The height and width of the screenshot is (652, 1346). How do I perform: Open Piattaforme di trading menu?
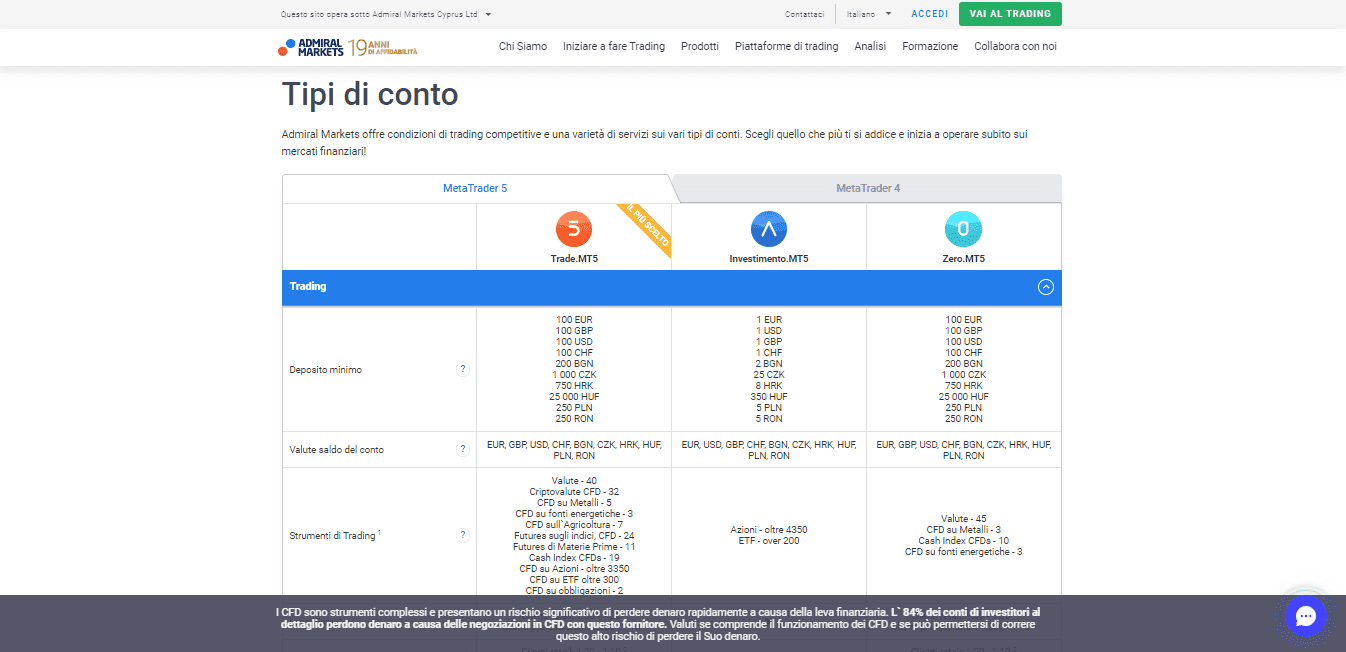click(x=786, y=46)
